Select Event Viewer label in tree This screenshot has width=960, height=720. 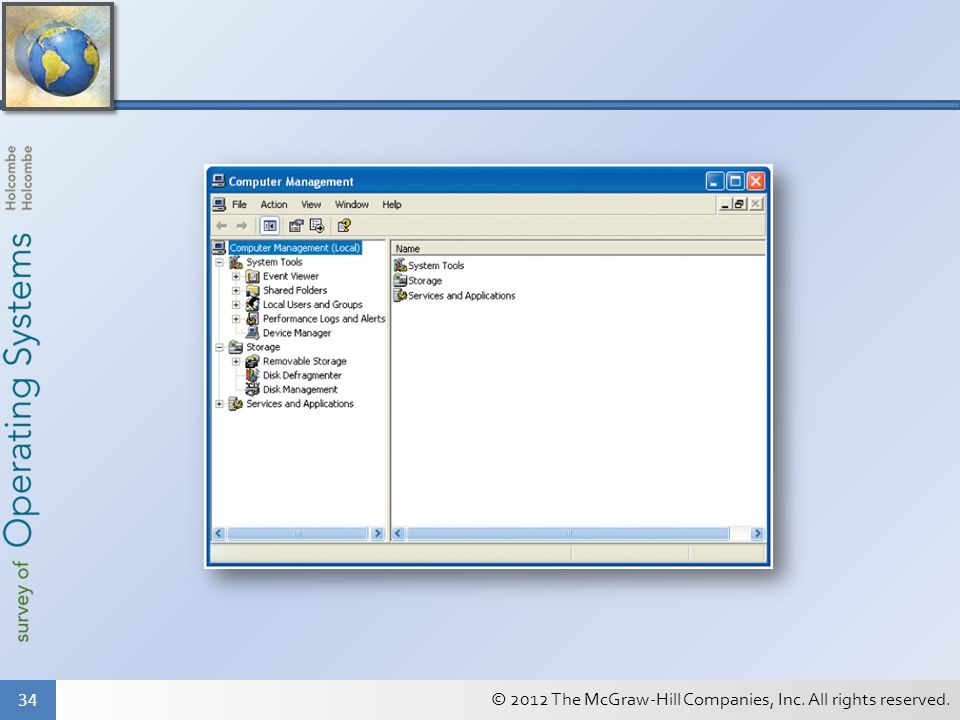coord(291,277)
